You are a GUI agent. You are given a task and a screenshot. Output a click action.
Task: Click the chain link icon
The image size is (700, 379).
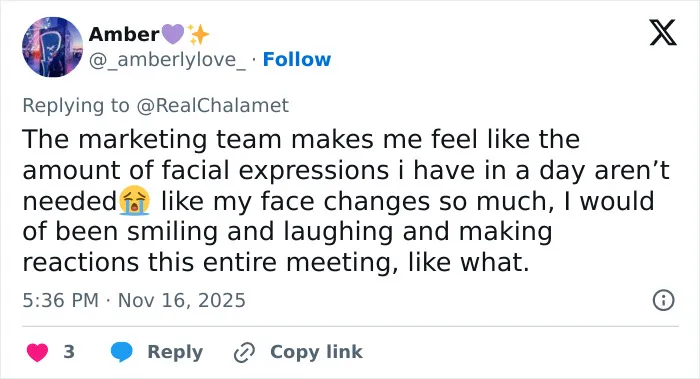pyautogui.click(x=245, y=352)
